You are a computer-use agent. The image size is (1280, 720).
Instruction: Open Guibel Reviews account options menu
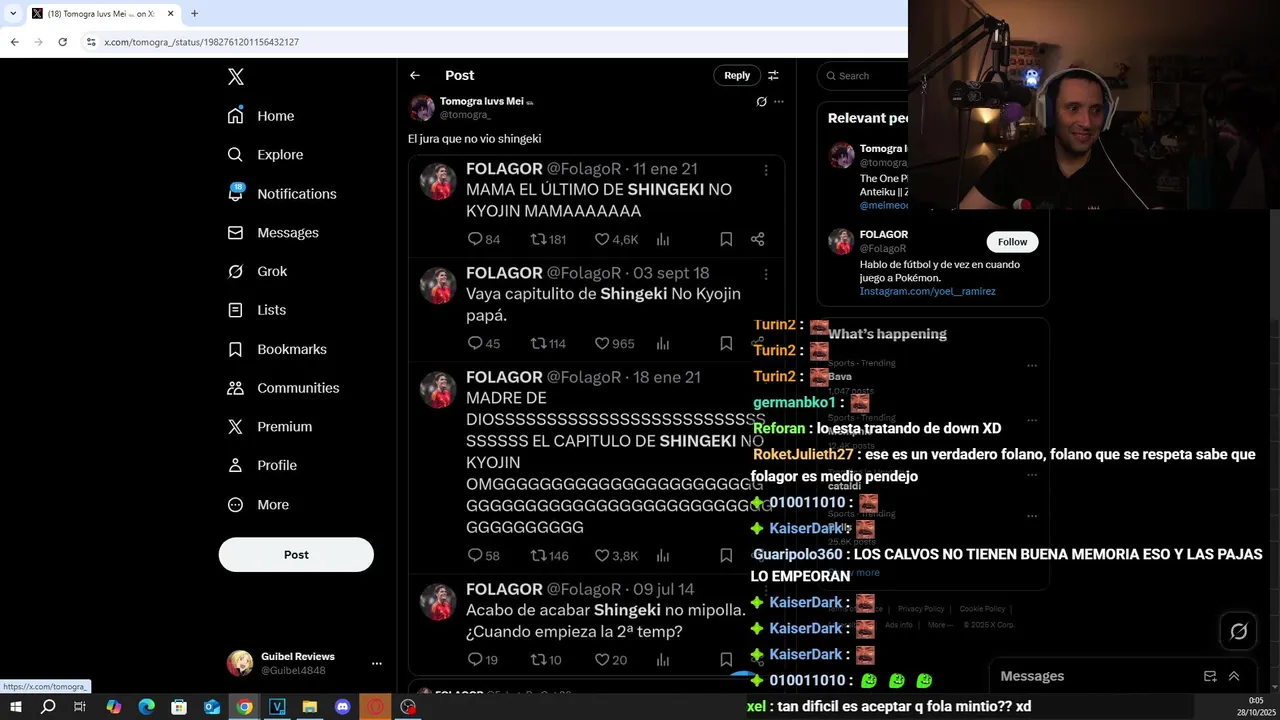pos(377,663)
